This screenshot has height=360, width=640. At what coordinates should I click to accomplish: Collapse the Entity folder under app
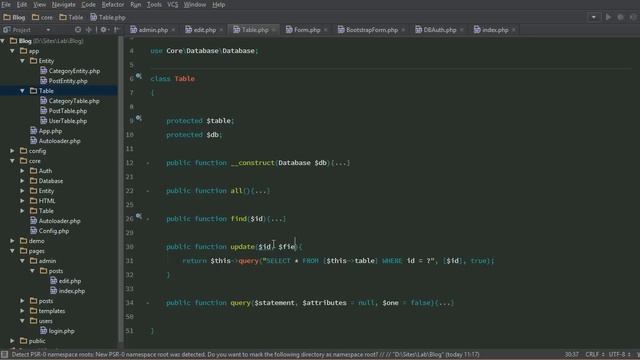[x=22, y=61]
